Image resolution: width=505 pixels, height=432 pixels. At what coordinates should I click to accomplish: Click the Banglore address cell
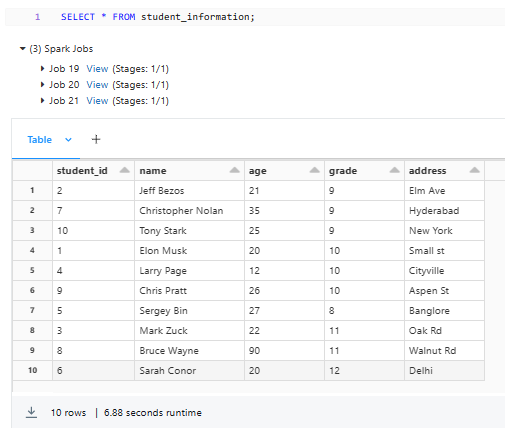pos(444,311)
